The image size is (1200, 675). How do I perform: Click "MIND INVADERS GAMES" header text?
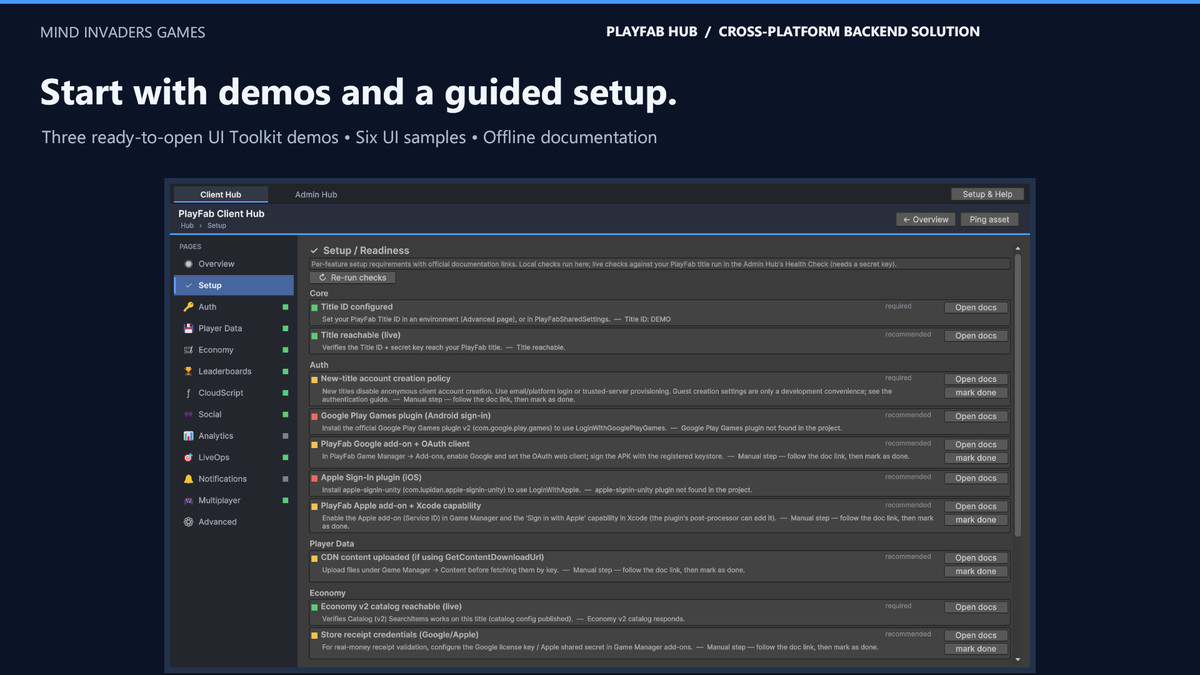click(x=123, y=32)
